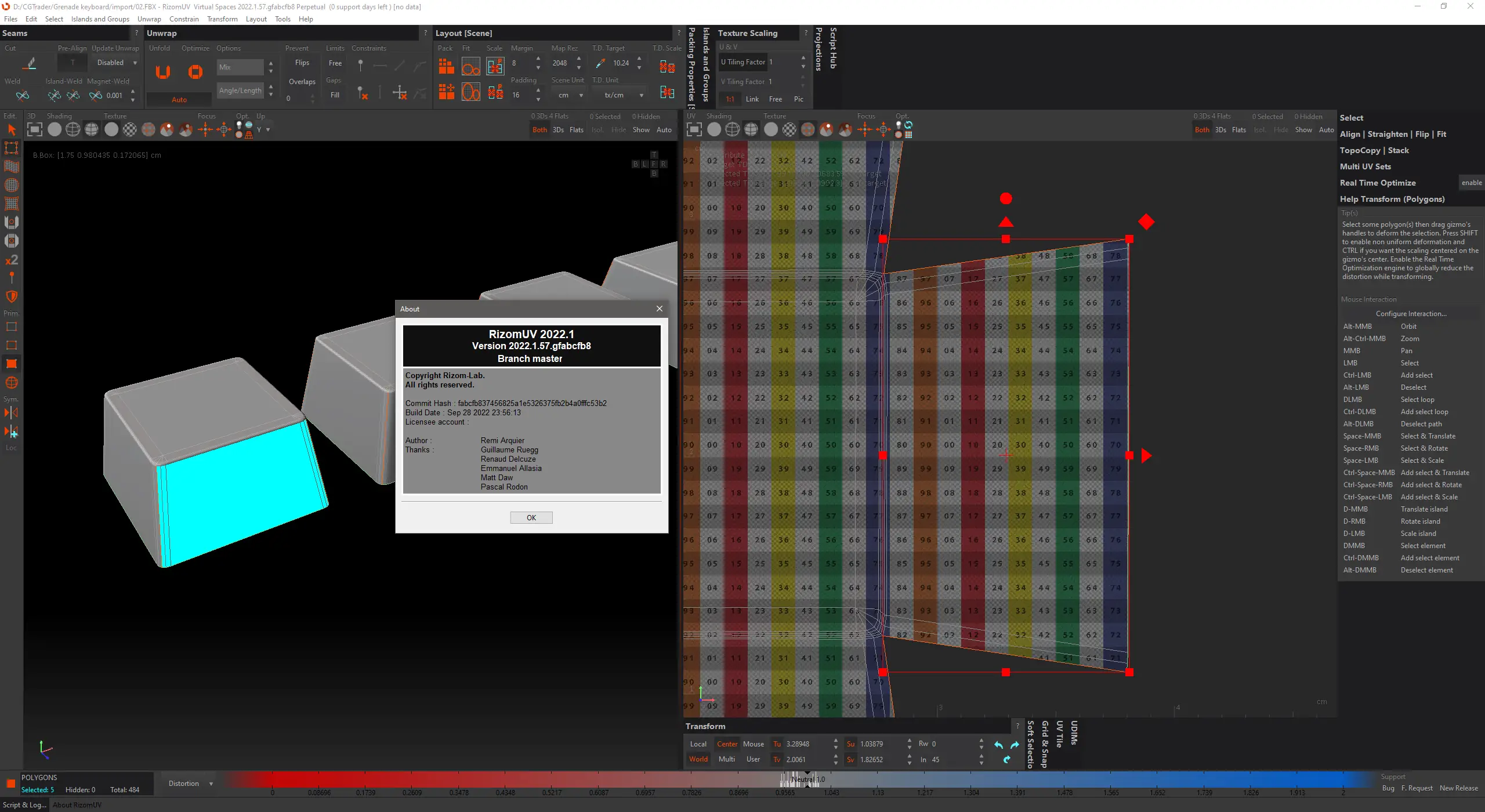Click the T.D. Target eyedropper icon

tap(600, 63)
